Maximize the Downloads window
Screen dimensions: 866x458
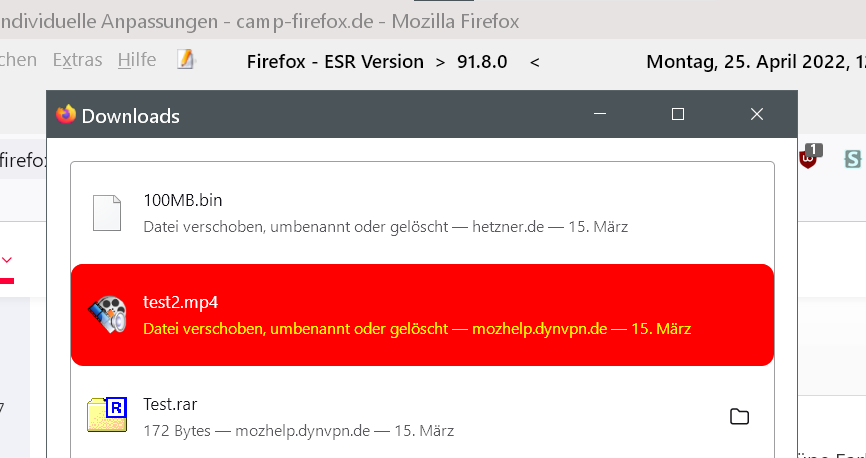pyautogui.click(x=678, y=115)
